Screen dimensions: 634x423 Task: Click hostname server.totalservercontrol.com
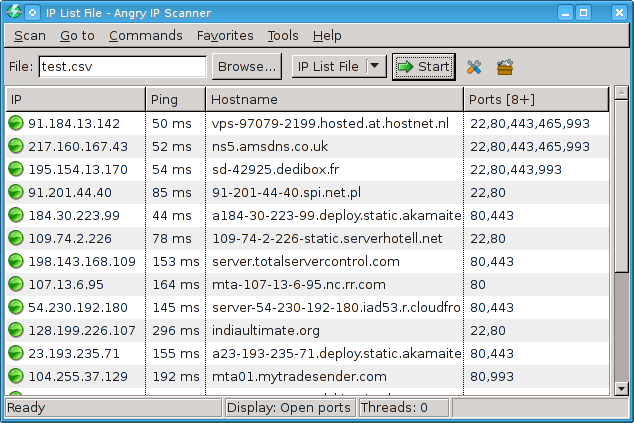(306, 262)
